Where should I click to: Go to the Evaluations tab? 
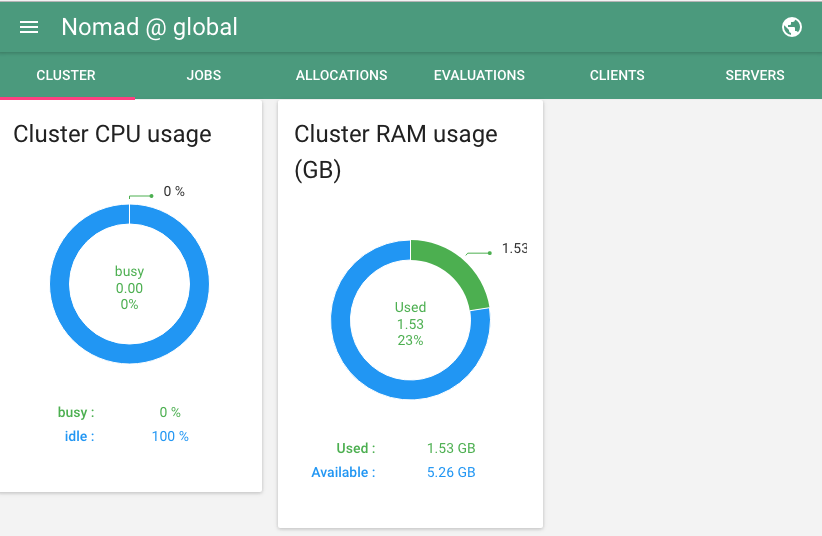click(479, 75)
